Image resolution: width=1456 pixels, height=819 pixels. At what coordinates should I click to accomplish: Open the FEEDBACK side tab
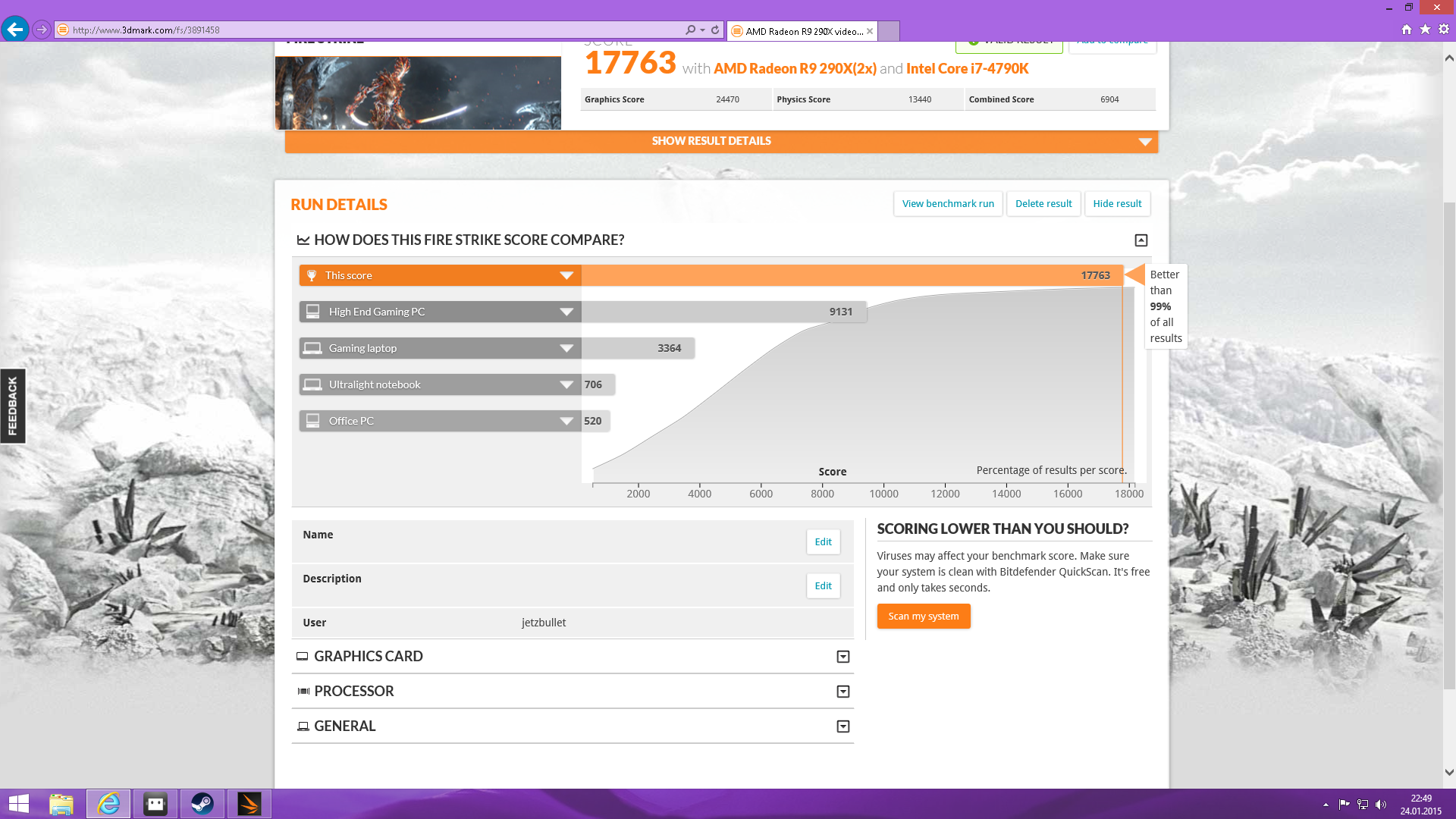coord(13,406)
